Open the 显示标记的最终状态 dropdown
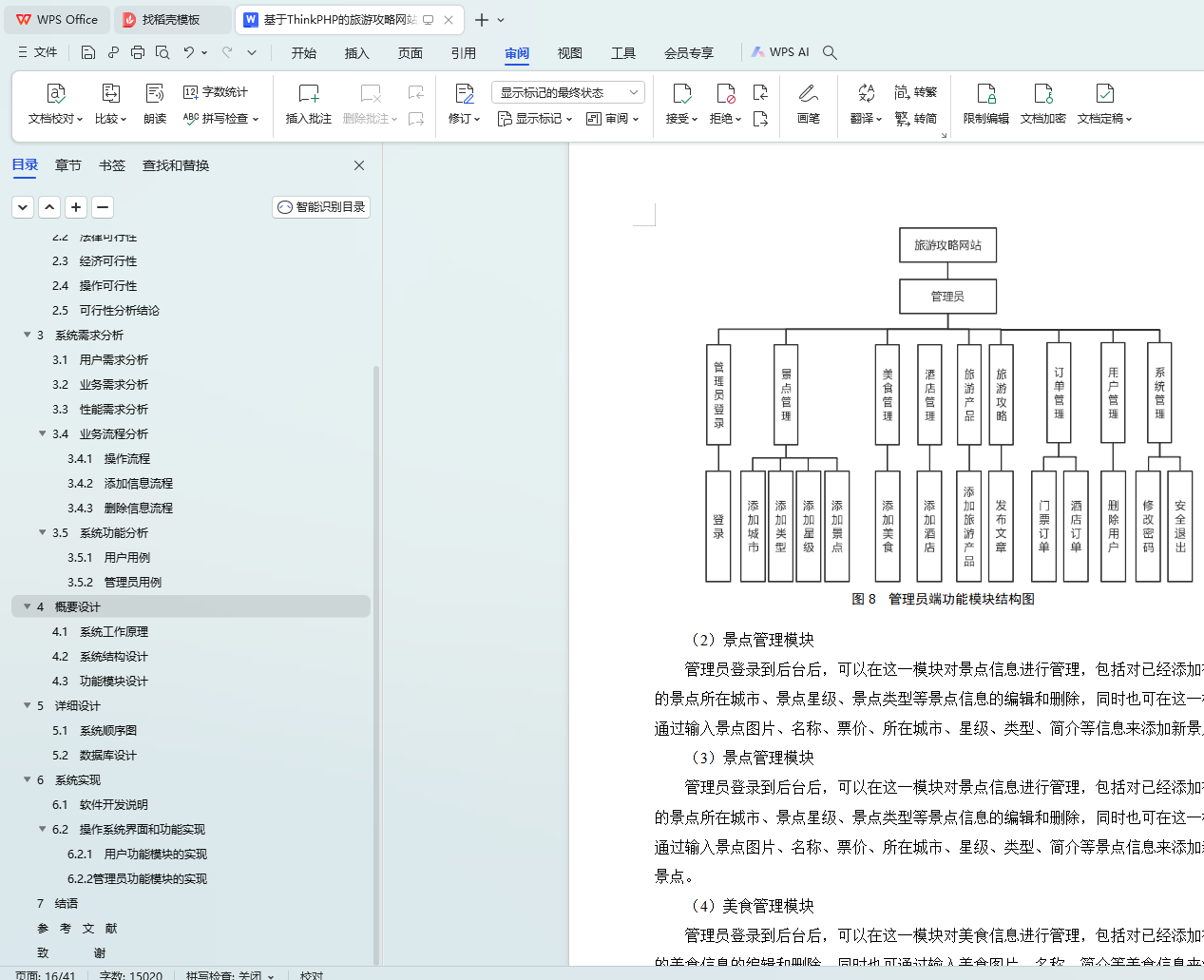The image size is (1204, 980). [568, 92]
